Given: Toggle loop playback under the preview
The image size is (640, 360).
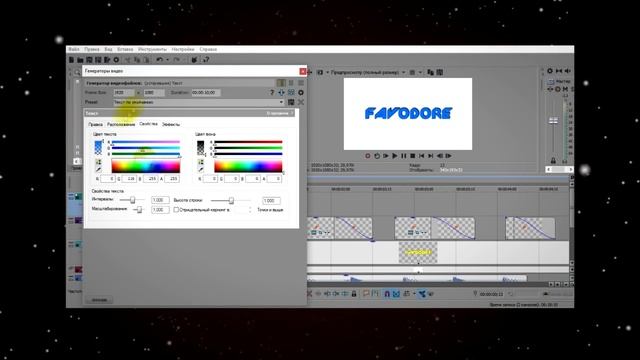Looking at the screenshot, I should pyautogui.click(x=377, y=156).
